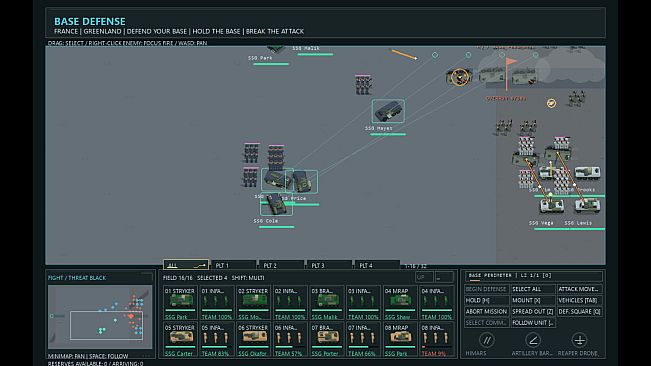Switch to the PLT 3 tab

[329, 265]
